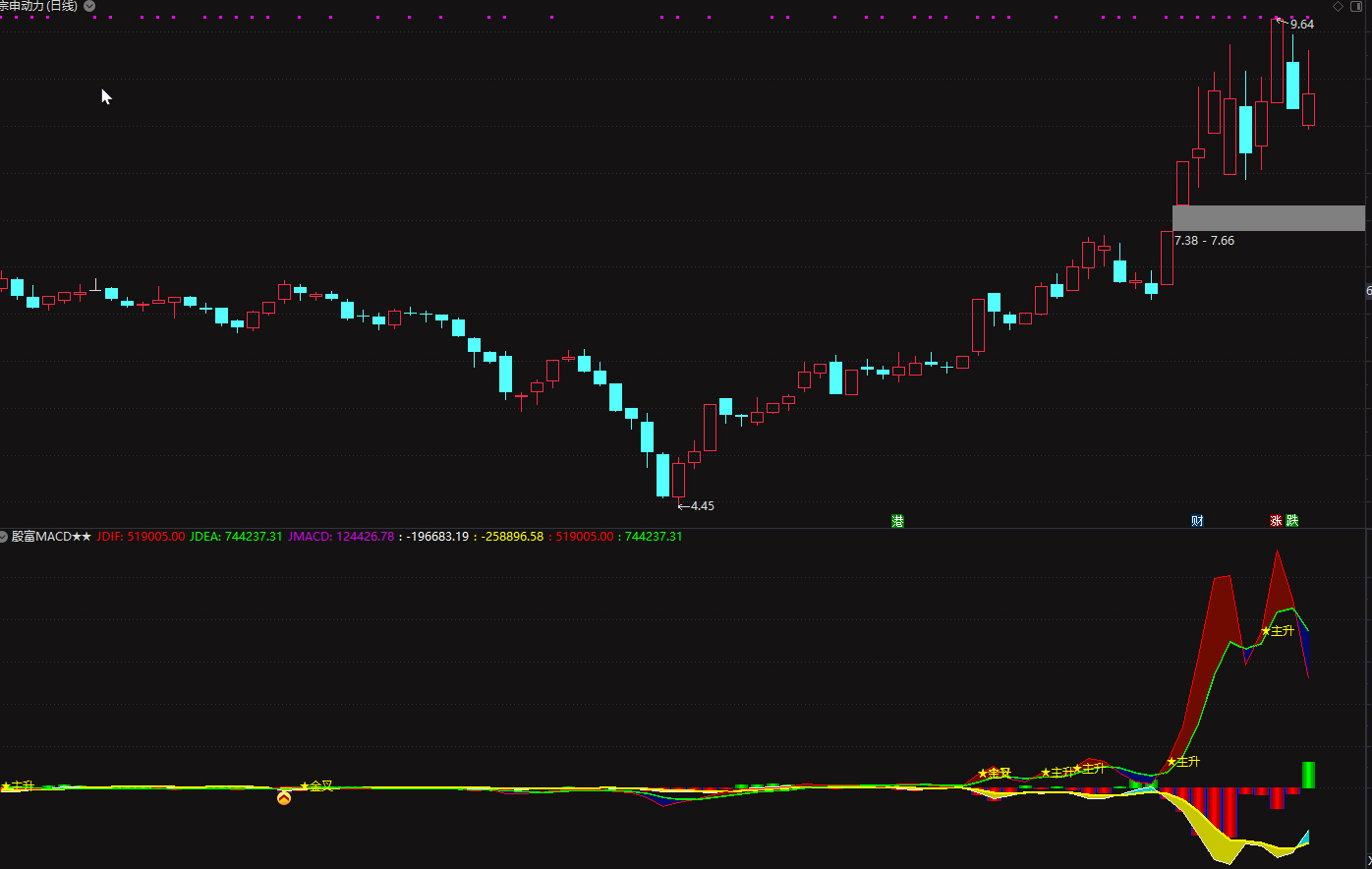
Task: Click the -196683.19 indicator value
Action: click(x=437, y=537)
